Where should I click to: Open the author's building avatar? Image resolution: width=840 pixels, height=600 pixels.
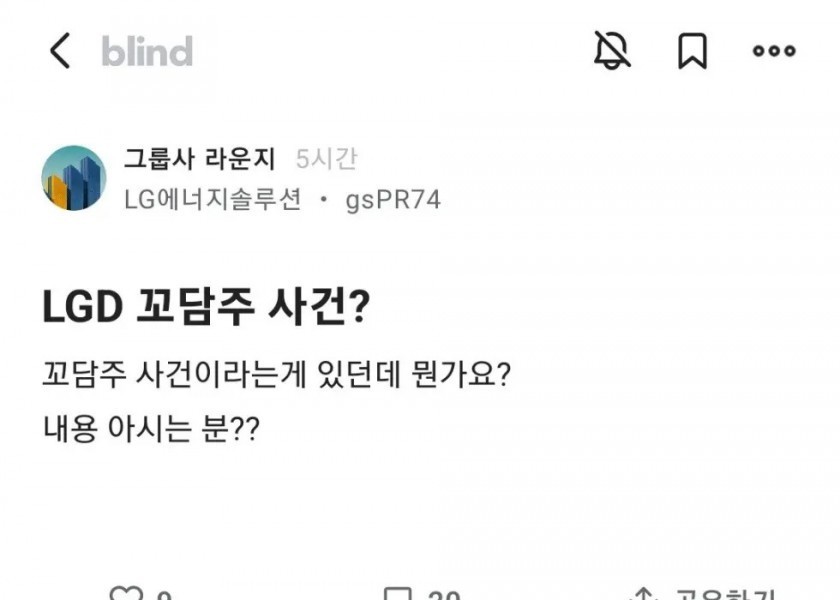point(73,178)
